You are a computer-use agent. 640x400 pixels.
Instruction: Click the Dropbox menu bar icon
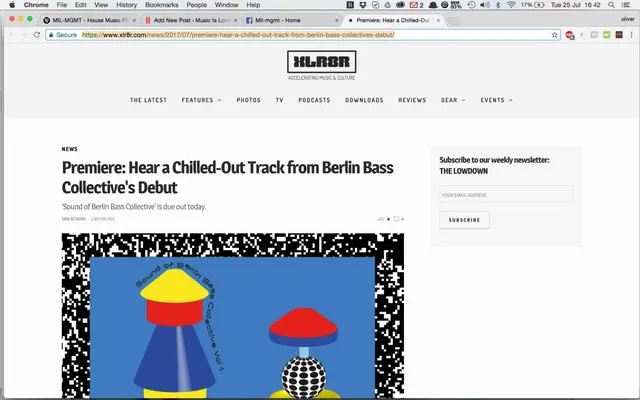(x=362, y=5)
